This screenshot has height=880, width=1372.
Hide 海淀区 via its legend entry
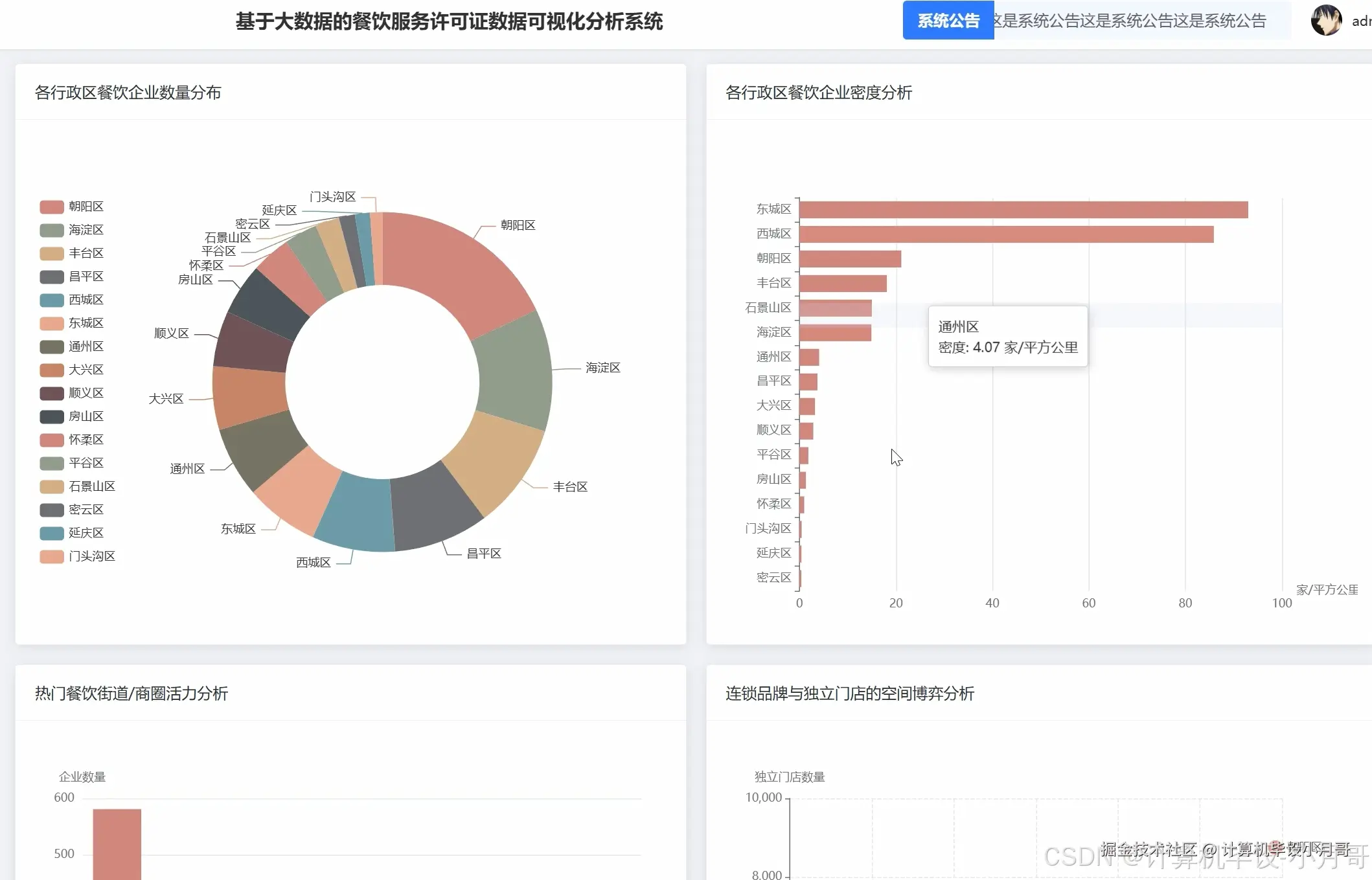(71, 229)
